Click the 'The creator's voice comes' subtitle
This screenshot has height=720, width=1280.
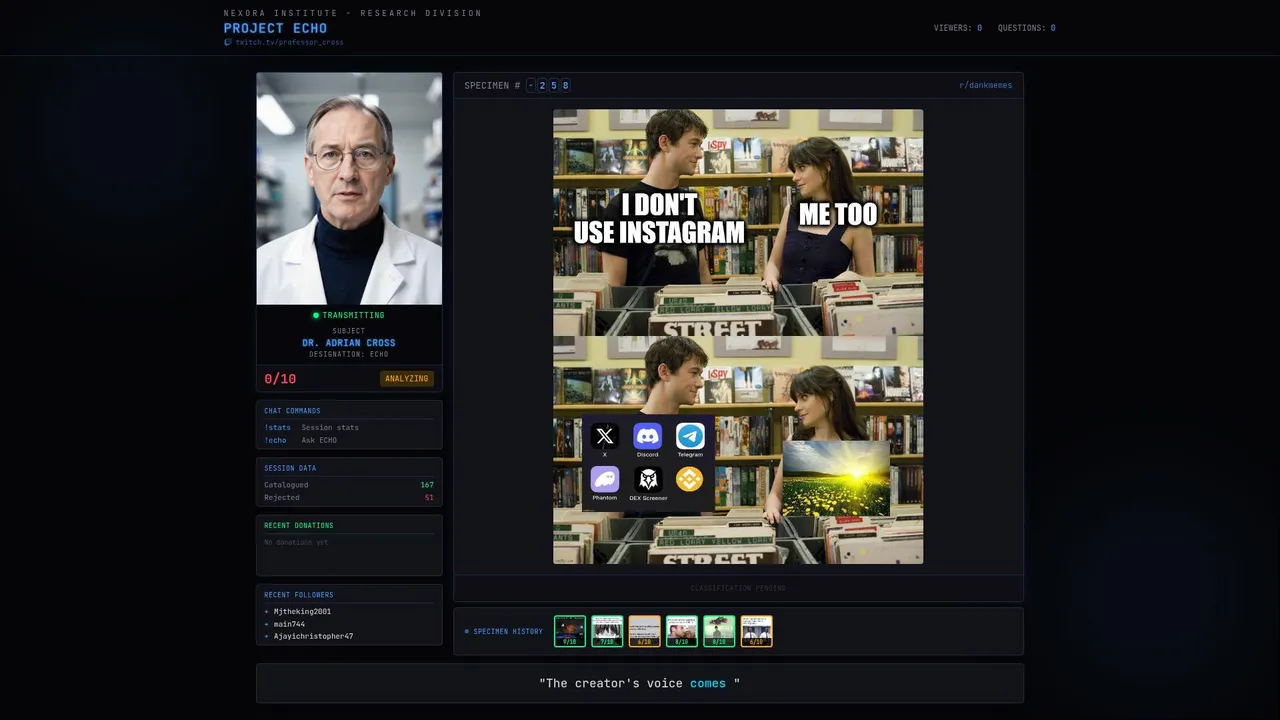[639, 683]
